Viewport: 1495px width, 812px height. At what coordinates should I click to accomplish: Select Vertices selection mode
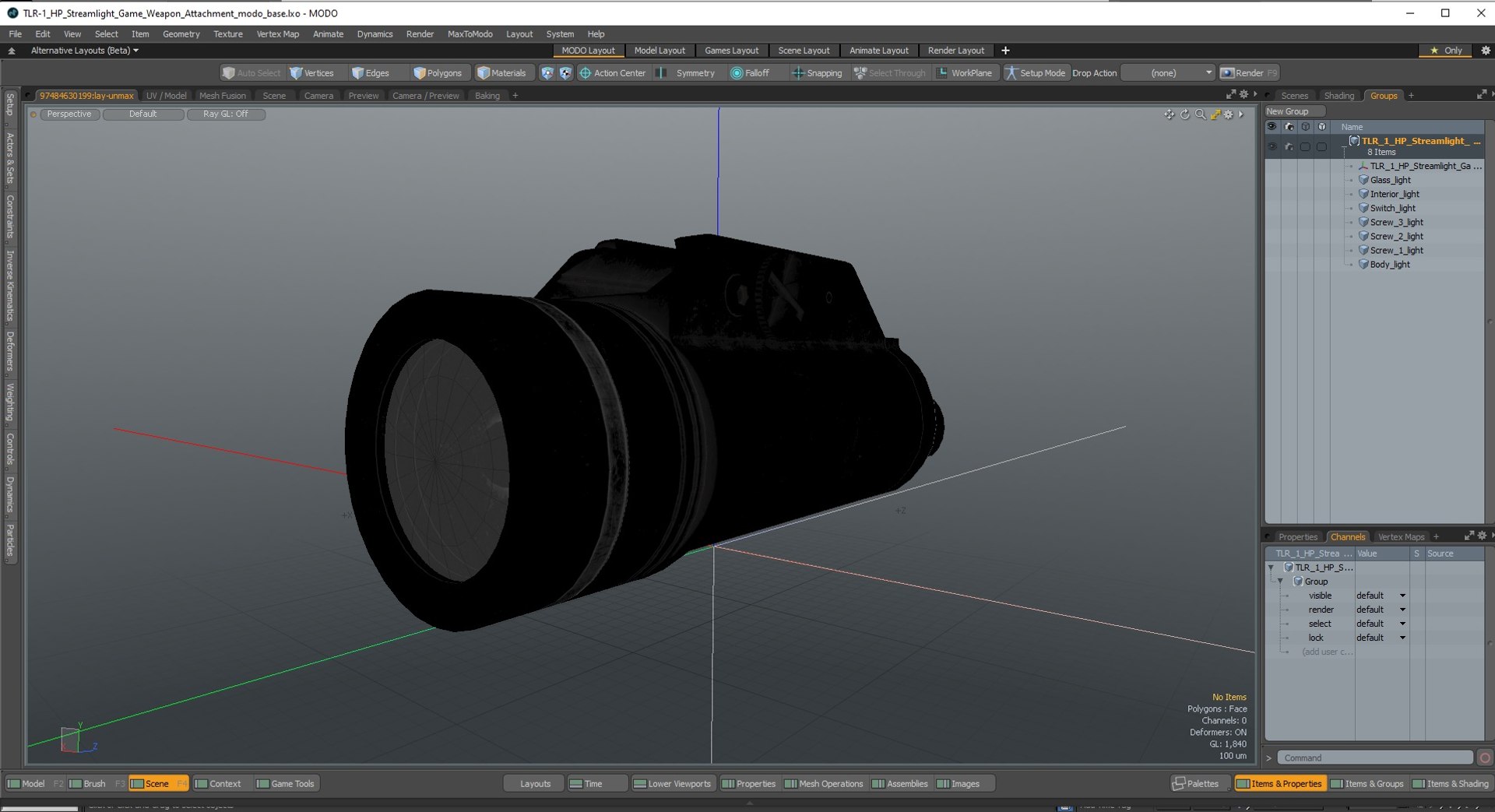(311, 72)
